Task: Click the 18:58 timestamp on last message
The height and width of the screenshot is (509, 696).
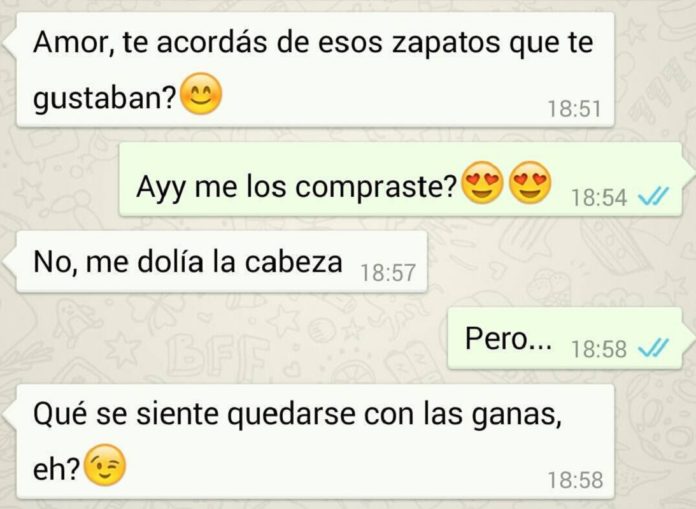Action: 575,480
